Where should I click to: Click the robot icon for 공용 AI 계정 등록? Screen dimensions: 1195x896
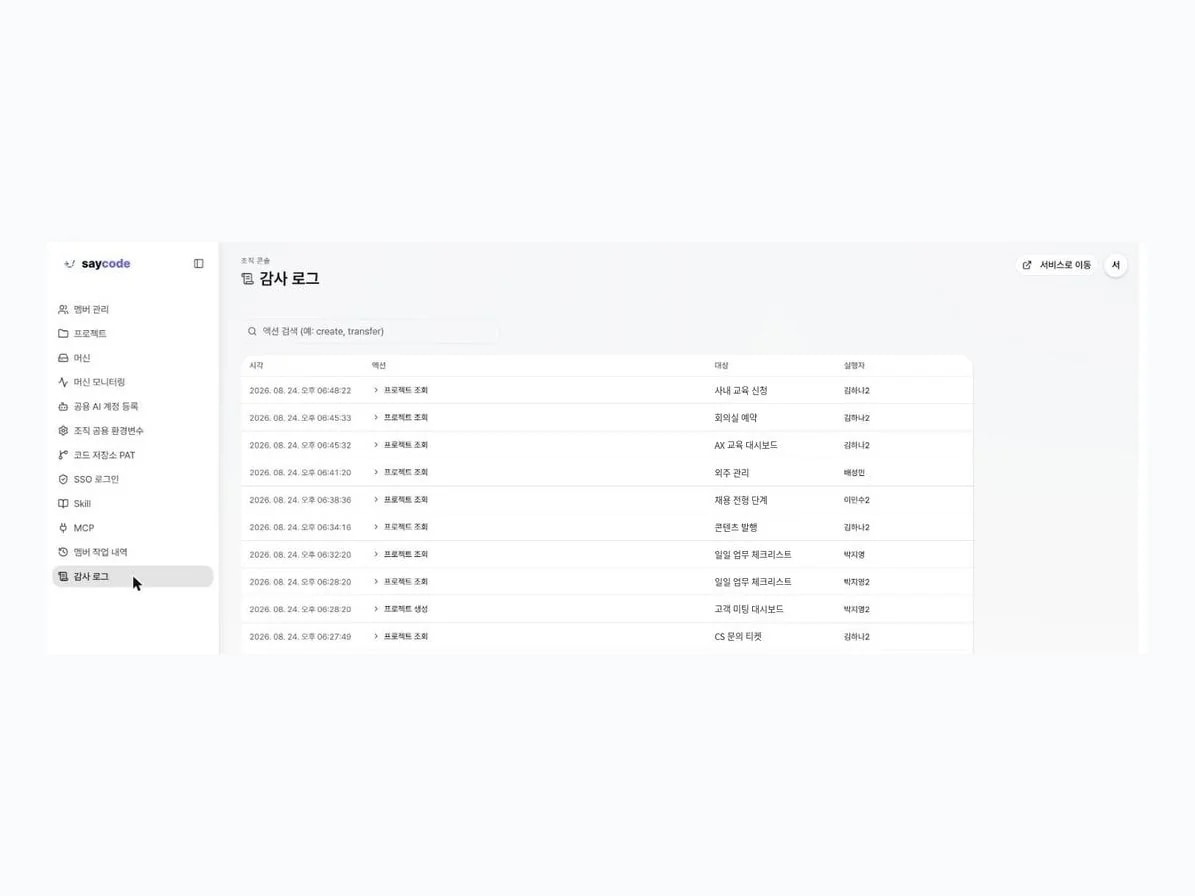[63, 406]
